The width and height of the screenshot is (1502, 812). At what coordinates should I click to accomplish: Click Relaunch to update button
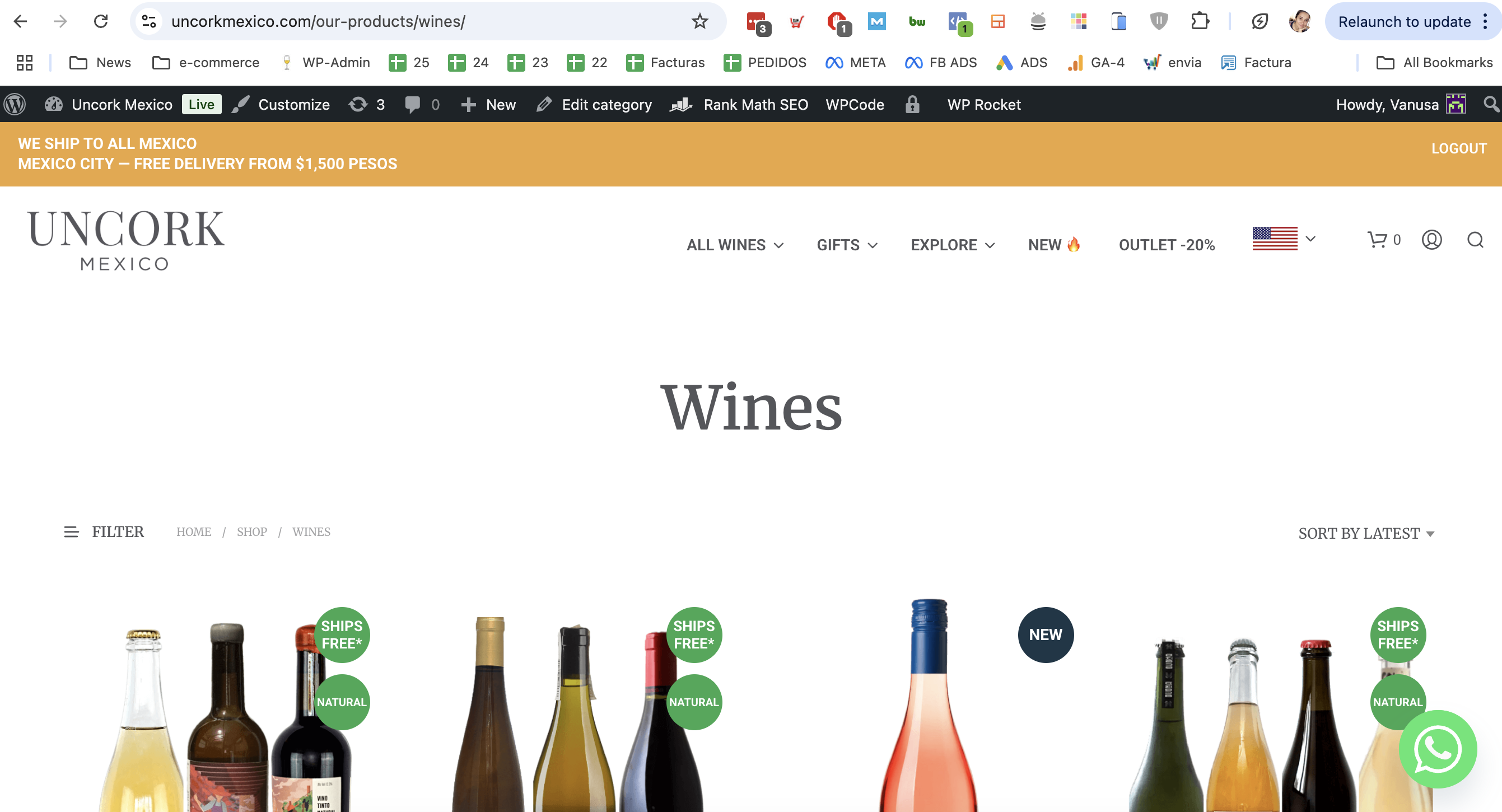[1404, 22]
